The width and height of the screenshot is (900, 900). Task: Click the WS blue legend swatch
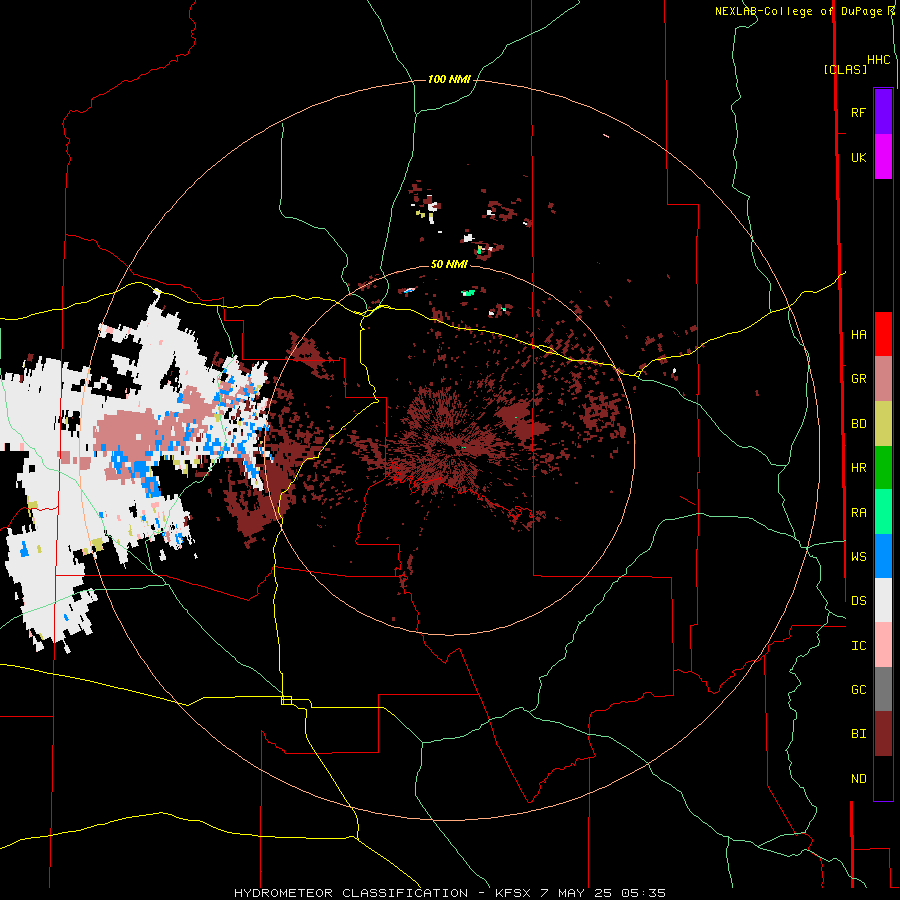coord(883,556)
